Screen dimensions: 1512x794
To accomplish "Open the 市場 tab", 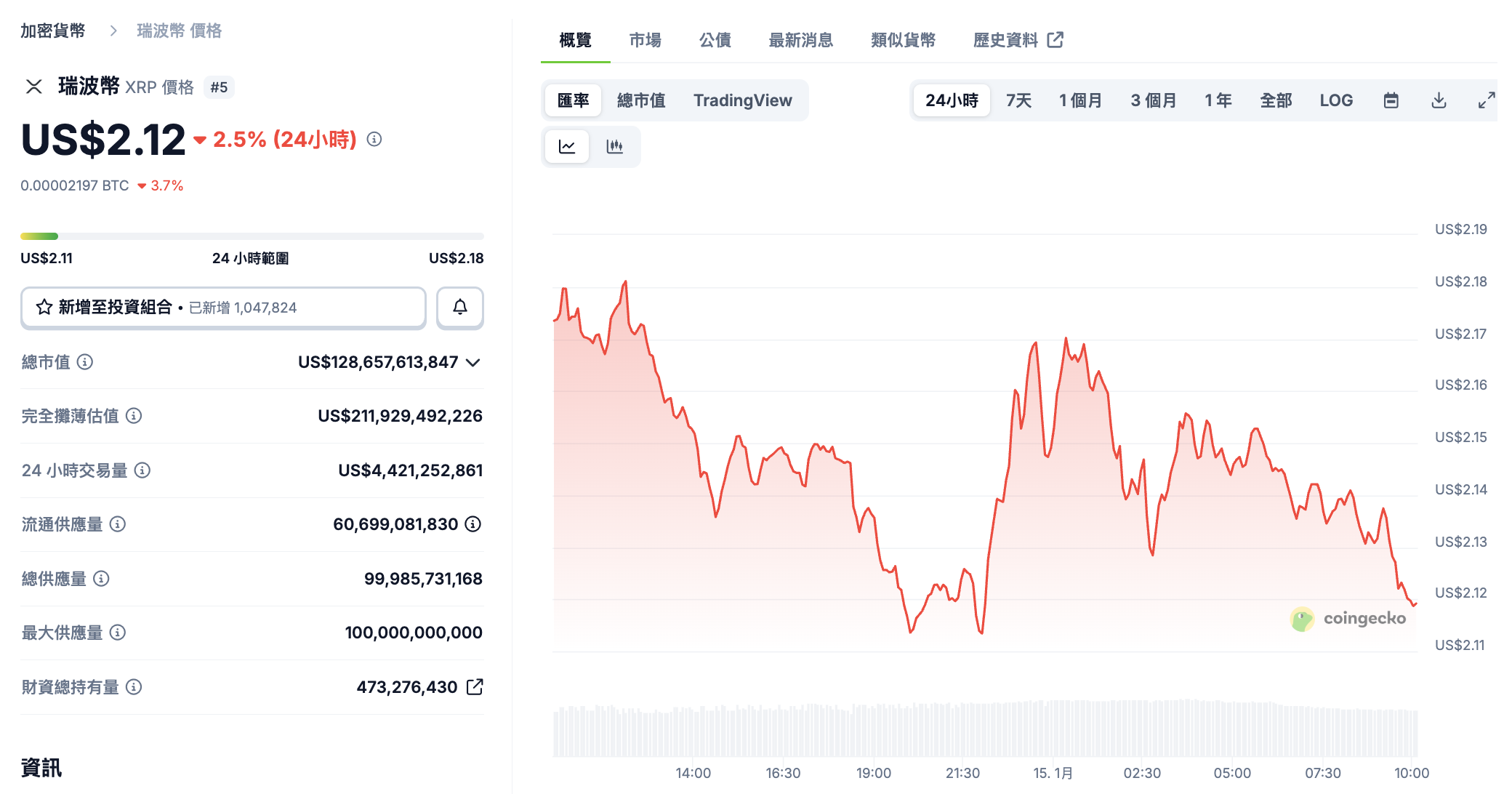I will tap(645, 40).
